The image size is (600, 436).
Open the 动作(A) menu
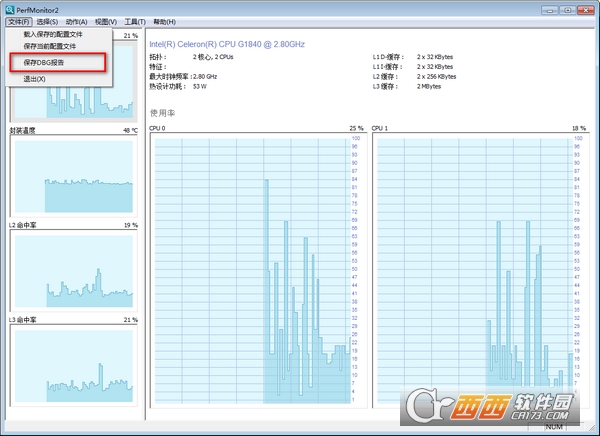(77, 22)
